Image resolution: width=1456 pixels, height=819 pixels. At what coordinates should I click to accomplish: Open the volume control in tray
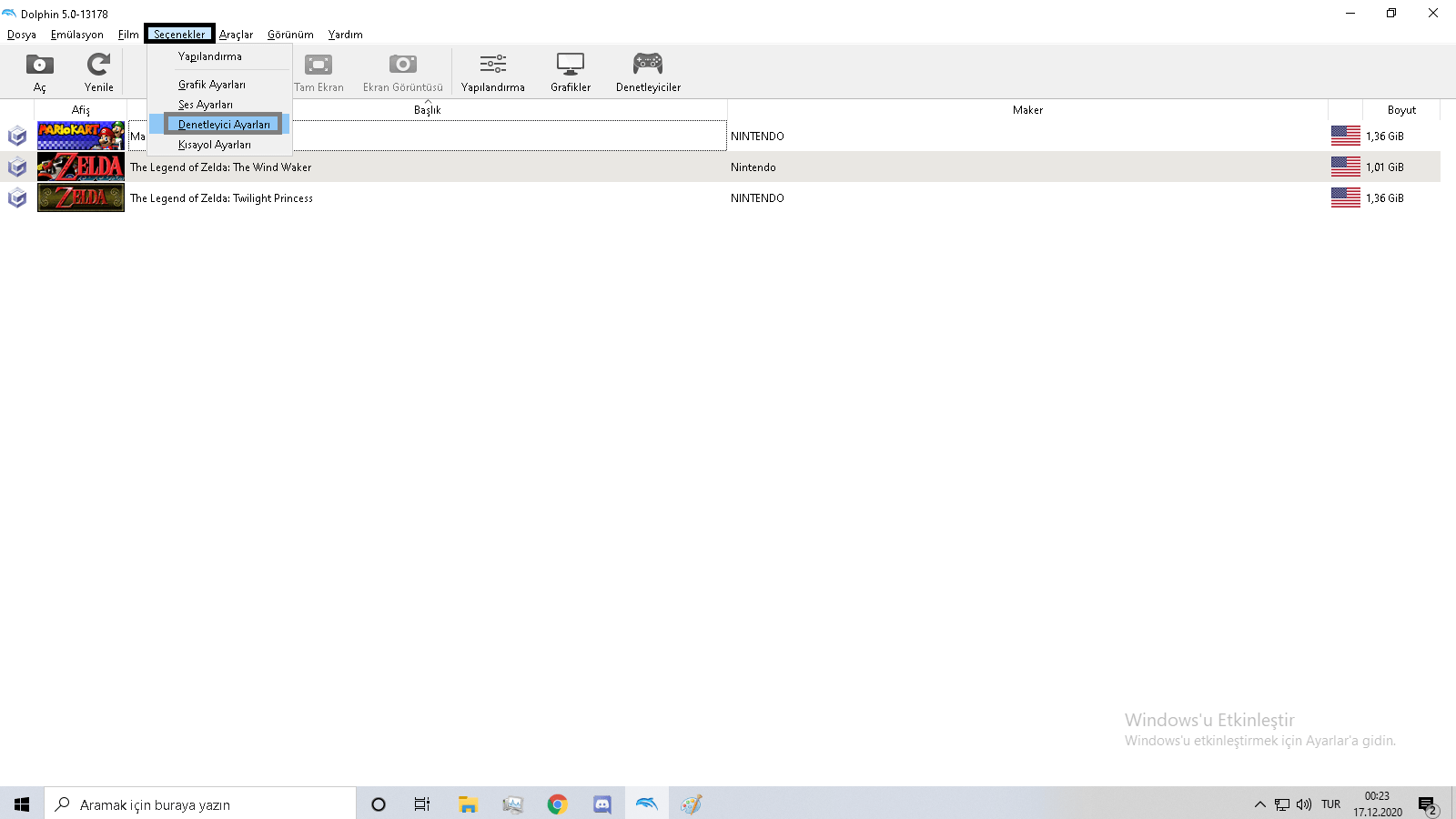(1304, 804)
